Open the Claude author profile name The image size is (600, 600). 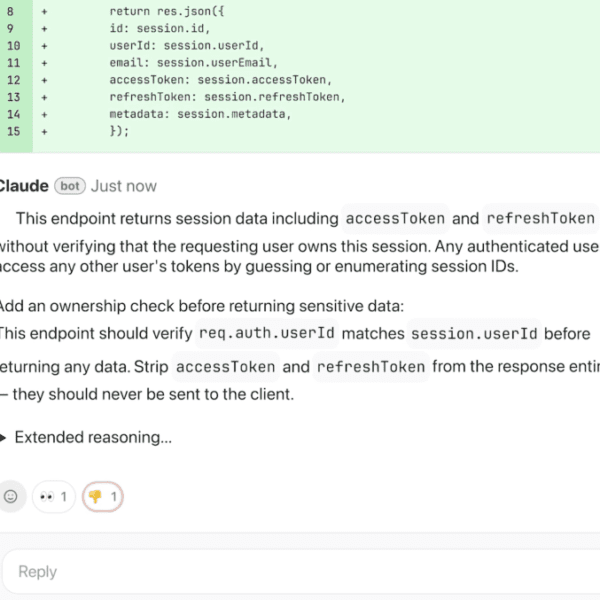[22, 186]
